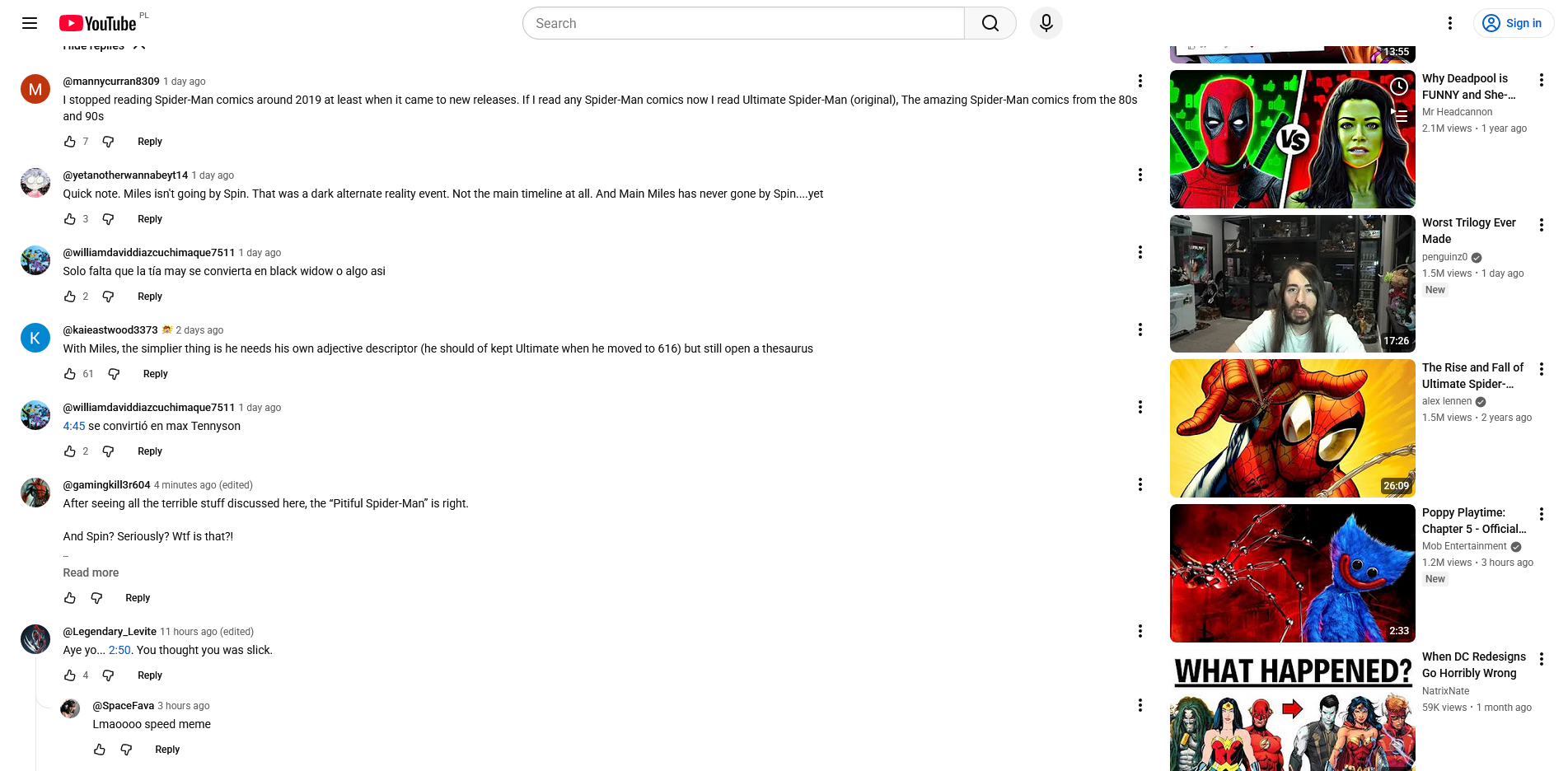Viewport: 1568px width, 771px height.
Task: Dislike the reply by @SpaceFava
Action: tap(126, 750)
